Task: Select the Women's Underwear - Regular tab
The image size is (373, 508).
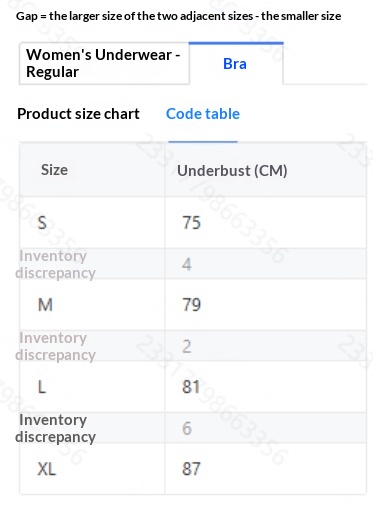Action: (104, 63)
